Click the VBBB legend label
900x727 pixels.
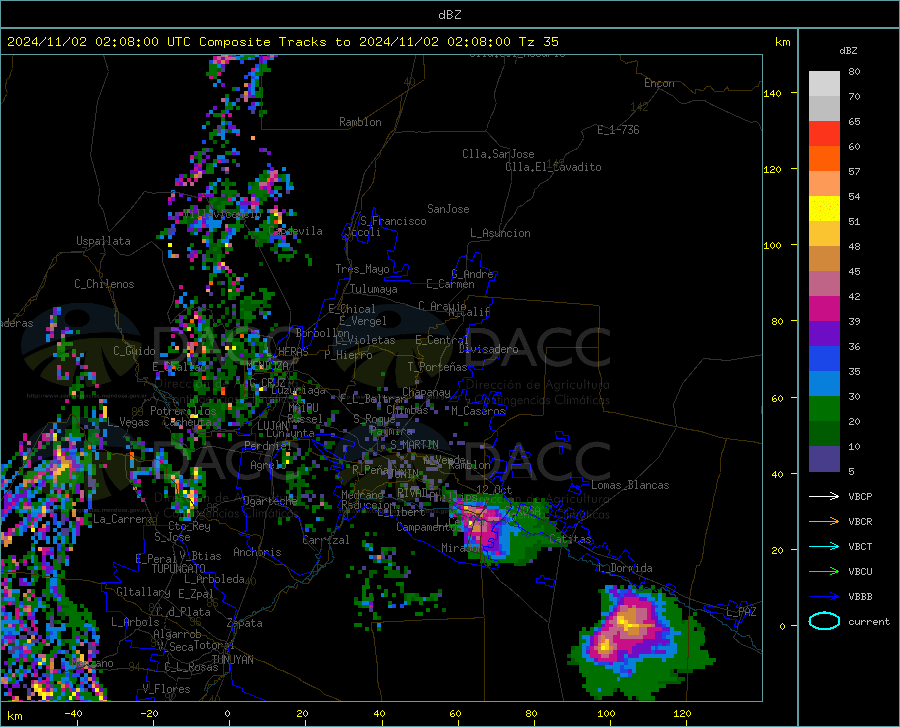point(860,597)
